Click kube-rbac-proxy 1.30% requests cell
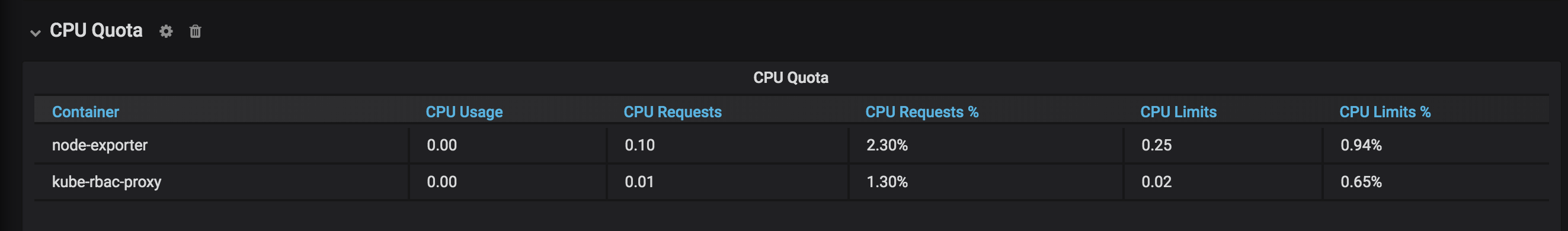The width and height of the screenshot is (1568, 231). pos(986,181)
